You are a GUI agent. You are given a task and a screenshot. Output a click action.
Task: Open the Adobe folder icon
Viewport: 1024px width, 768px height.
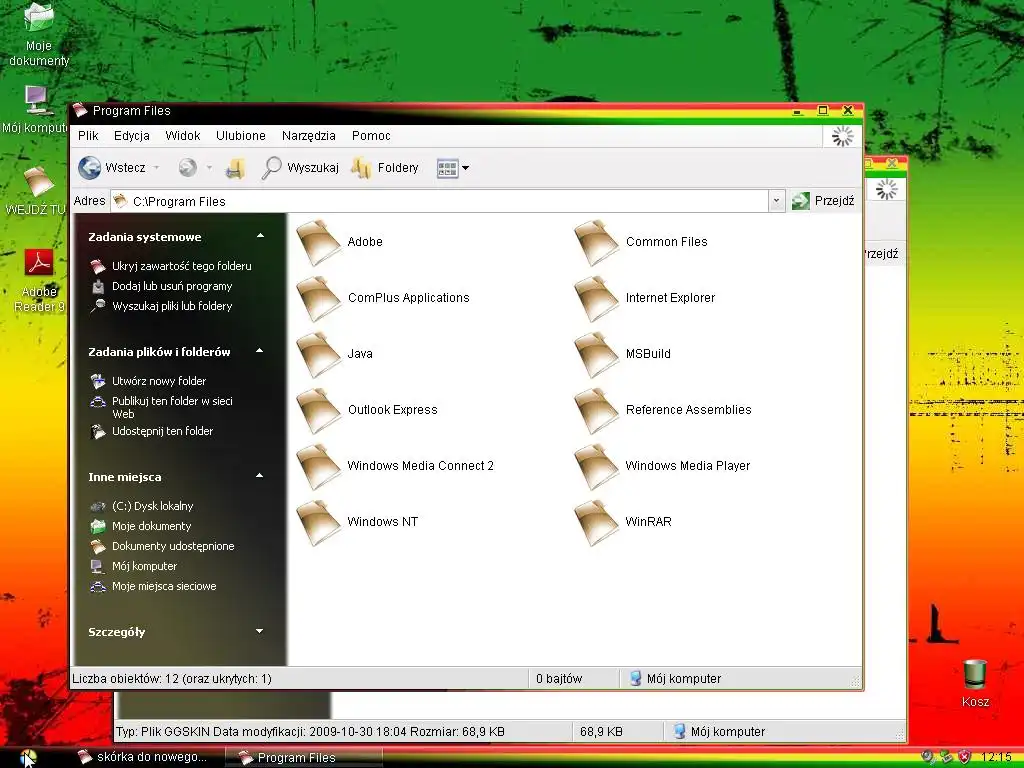click(x=319, y=242)
